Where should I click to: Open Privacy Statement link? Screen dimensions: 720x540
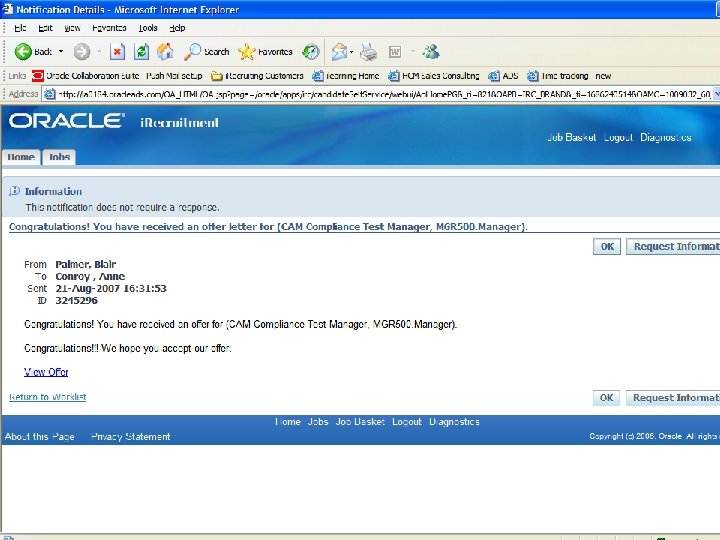click(131, 437)
